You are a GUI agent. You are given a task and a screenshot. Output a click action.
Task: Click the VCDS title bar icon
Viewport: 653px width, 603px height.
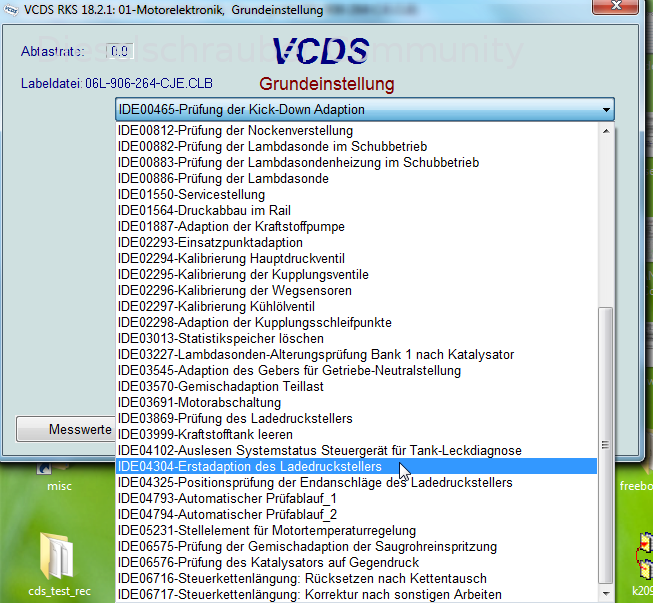click(x=11, y=10)
